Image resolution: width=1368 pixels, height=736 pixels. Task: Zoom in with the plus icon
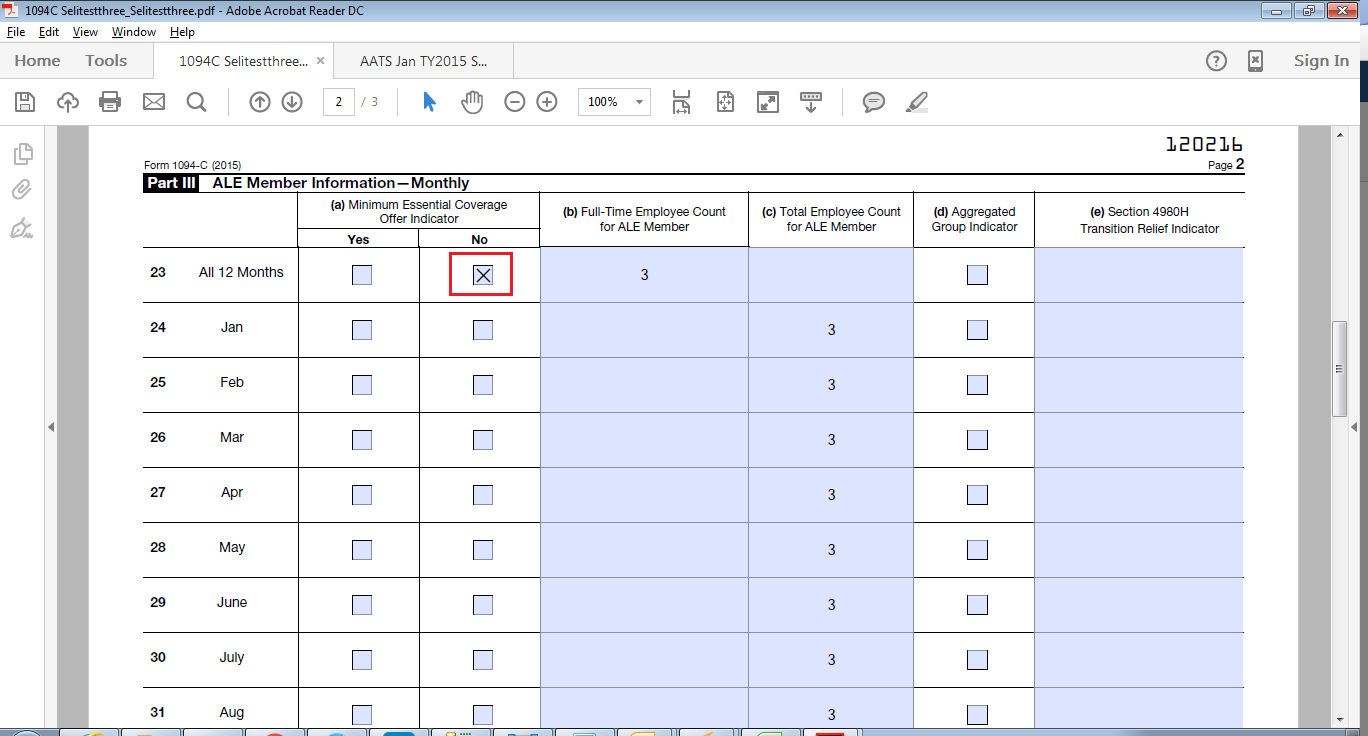[547, 102]
